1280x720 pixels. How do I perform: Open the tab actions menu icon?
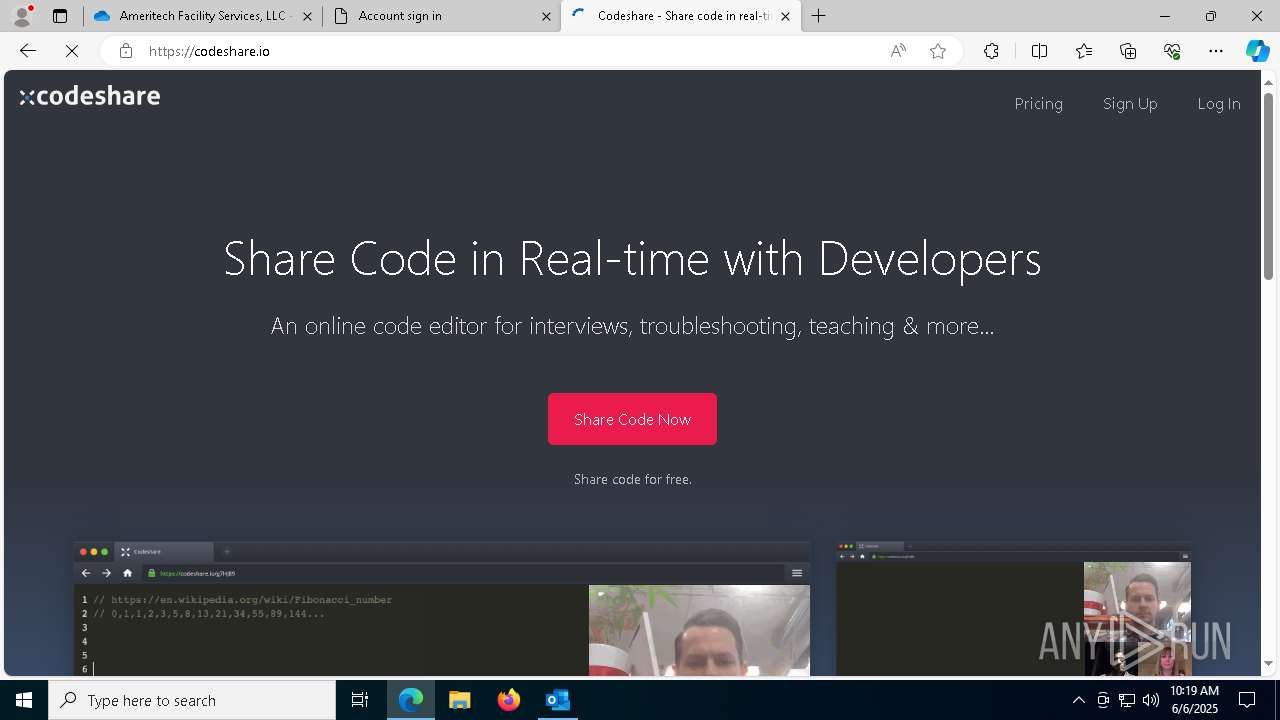click(60, 16)
